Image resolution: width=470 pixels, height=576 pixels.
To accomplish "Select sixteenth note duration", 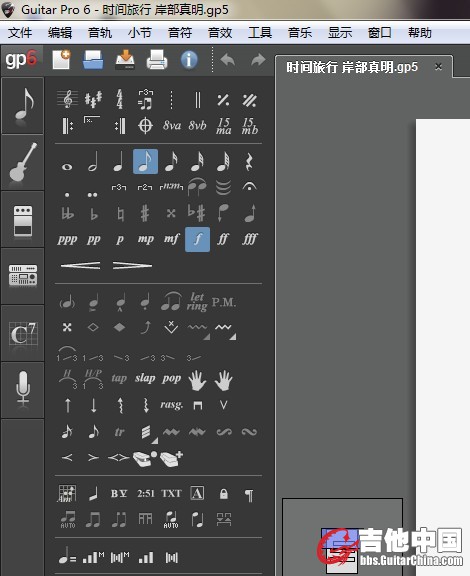I will point(172,162).
